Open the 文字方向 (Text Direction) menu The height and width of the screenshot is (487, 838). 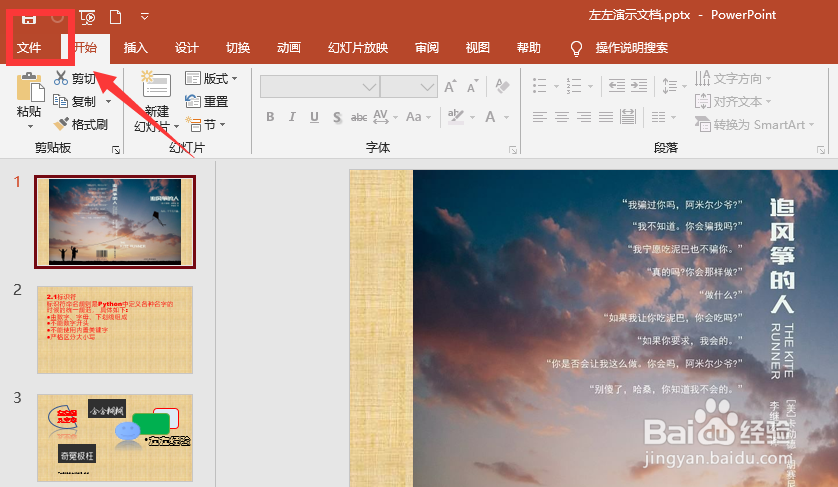733,79
